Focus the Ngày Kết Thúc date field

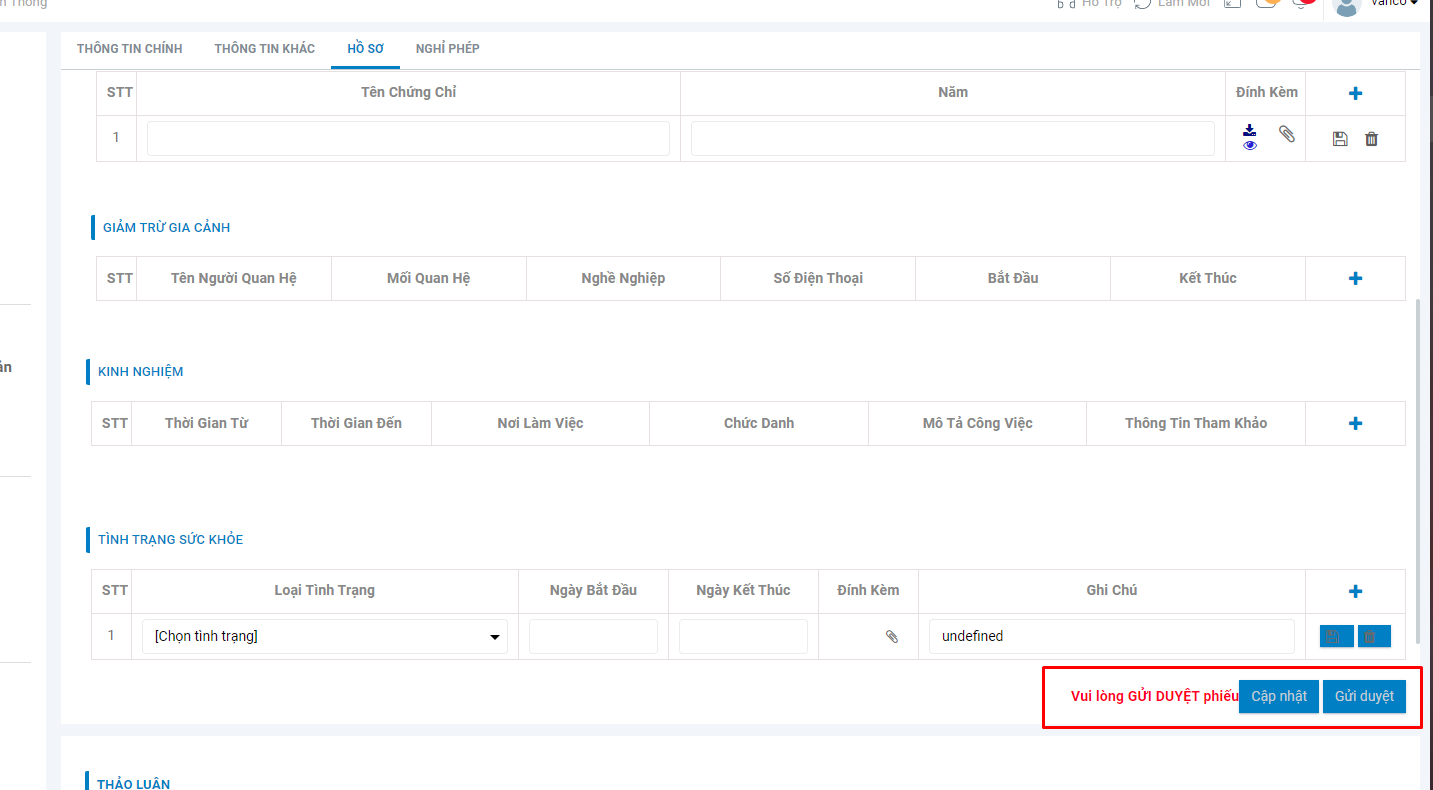[743, 636]
